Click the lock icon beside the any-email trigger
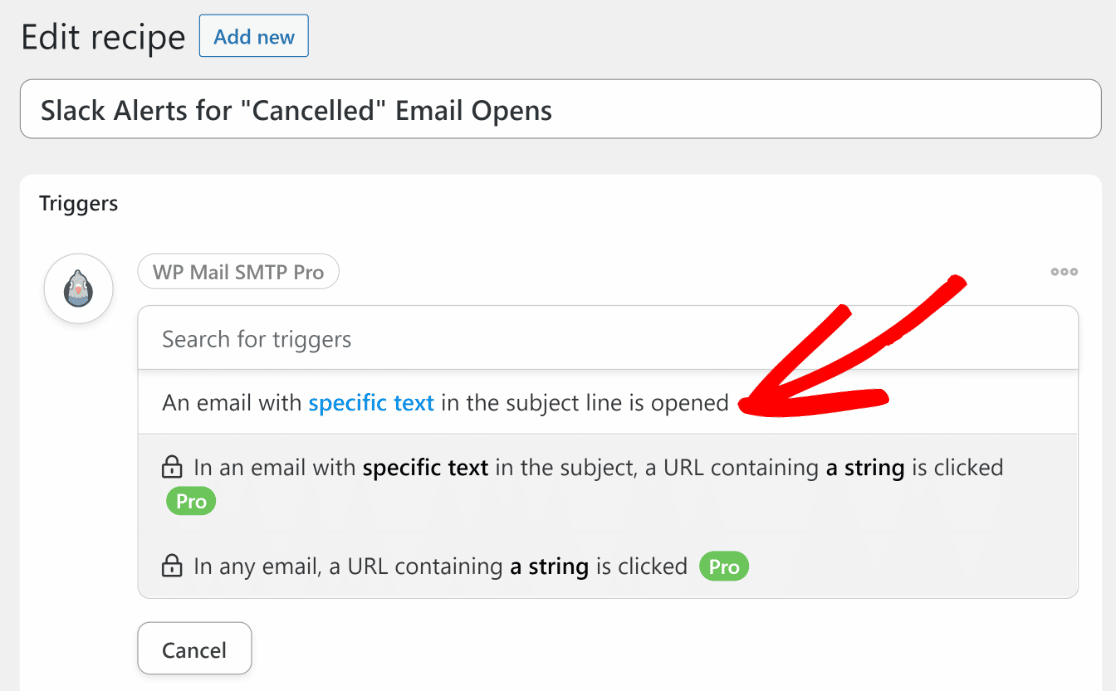 (172, 566)
